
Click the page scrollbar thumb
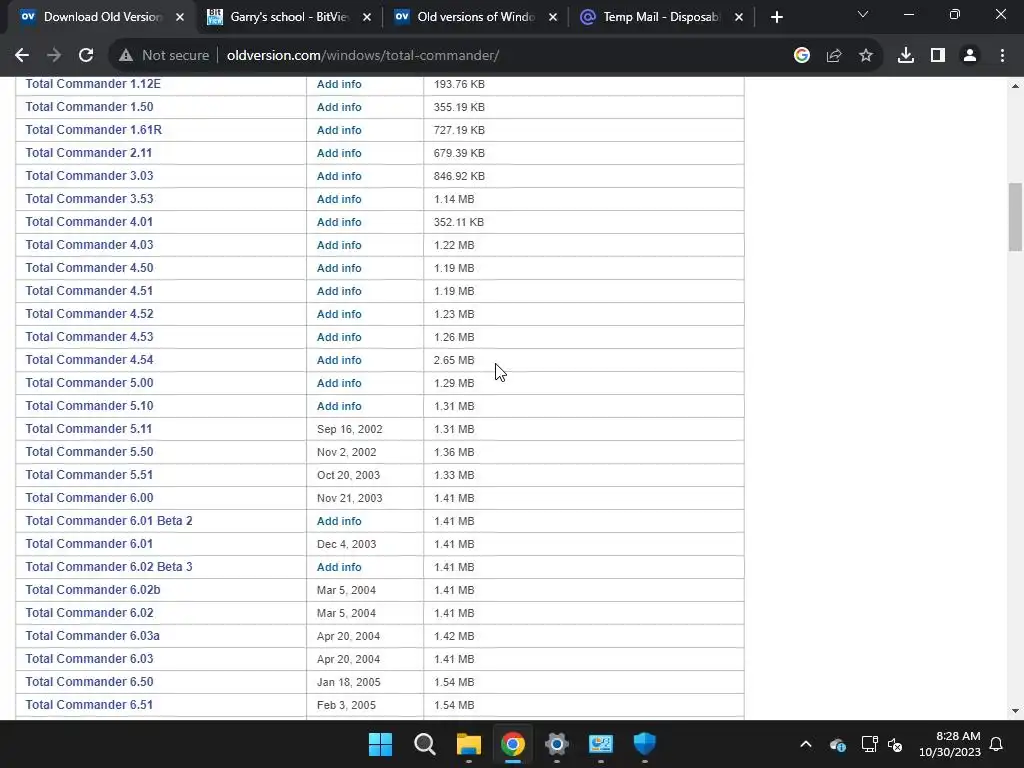1015,217
